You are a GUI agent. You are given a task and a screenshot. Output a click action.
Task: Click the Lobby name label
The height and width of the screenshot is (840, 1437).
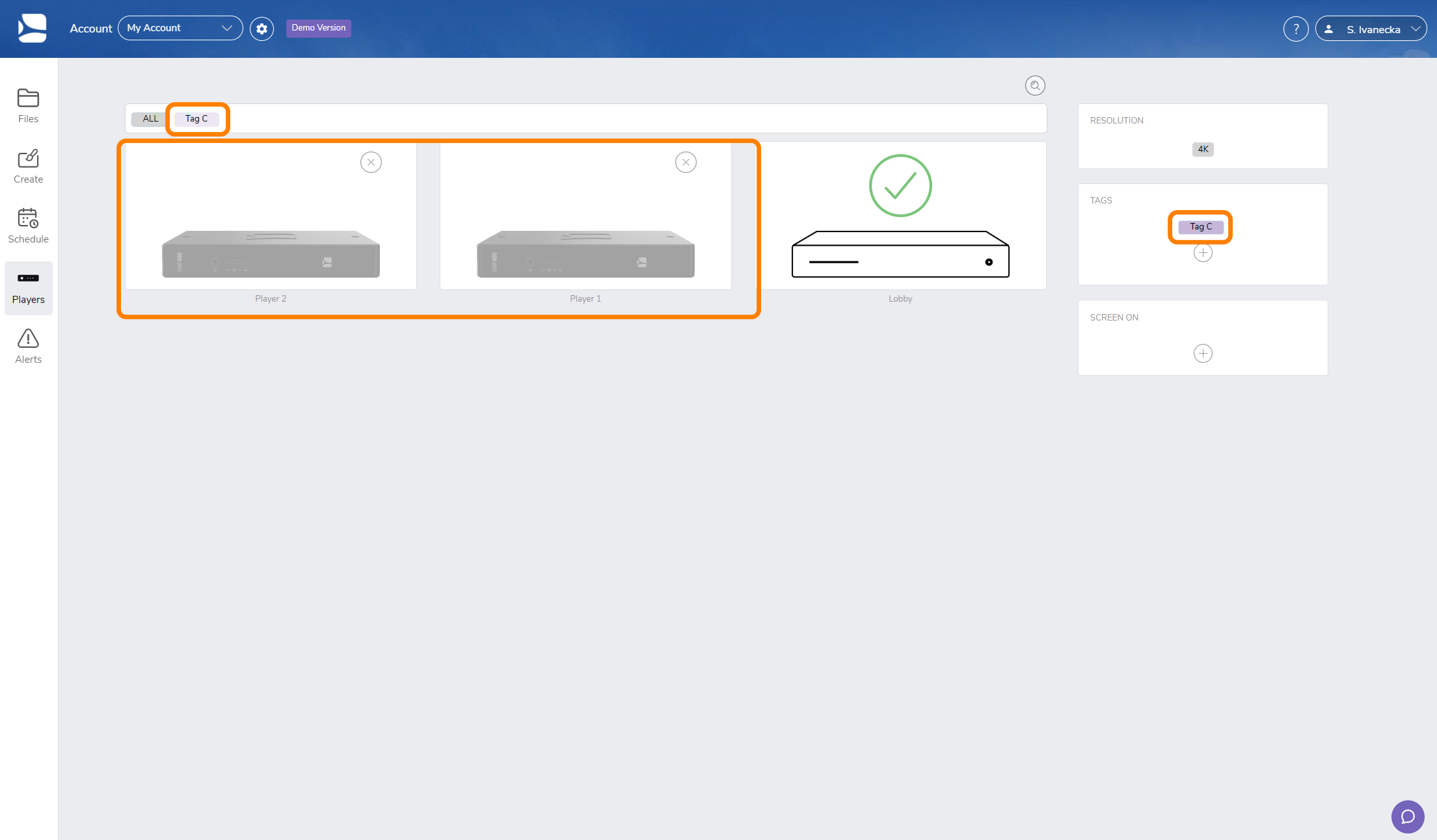tap(900, 298)
